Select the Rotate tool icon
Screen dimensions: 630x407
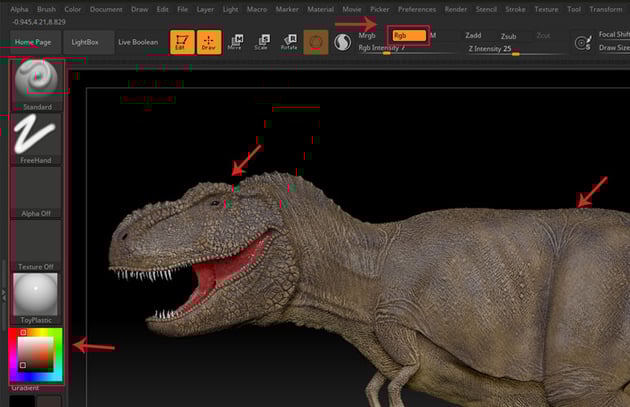(x=289, y=42)
